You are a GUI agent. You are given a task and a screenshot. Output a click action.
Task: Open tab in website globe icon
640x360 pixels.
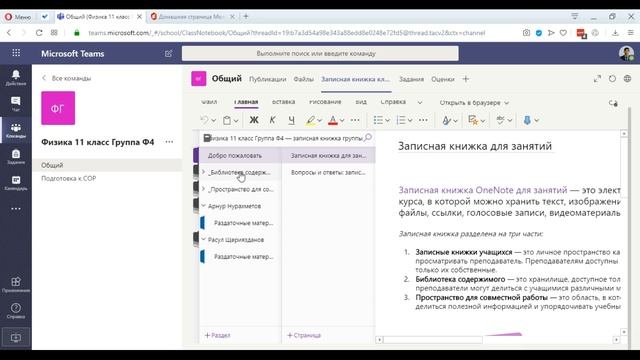pos(627,79)
